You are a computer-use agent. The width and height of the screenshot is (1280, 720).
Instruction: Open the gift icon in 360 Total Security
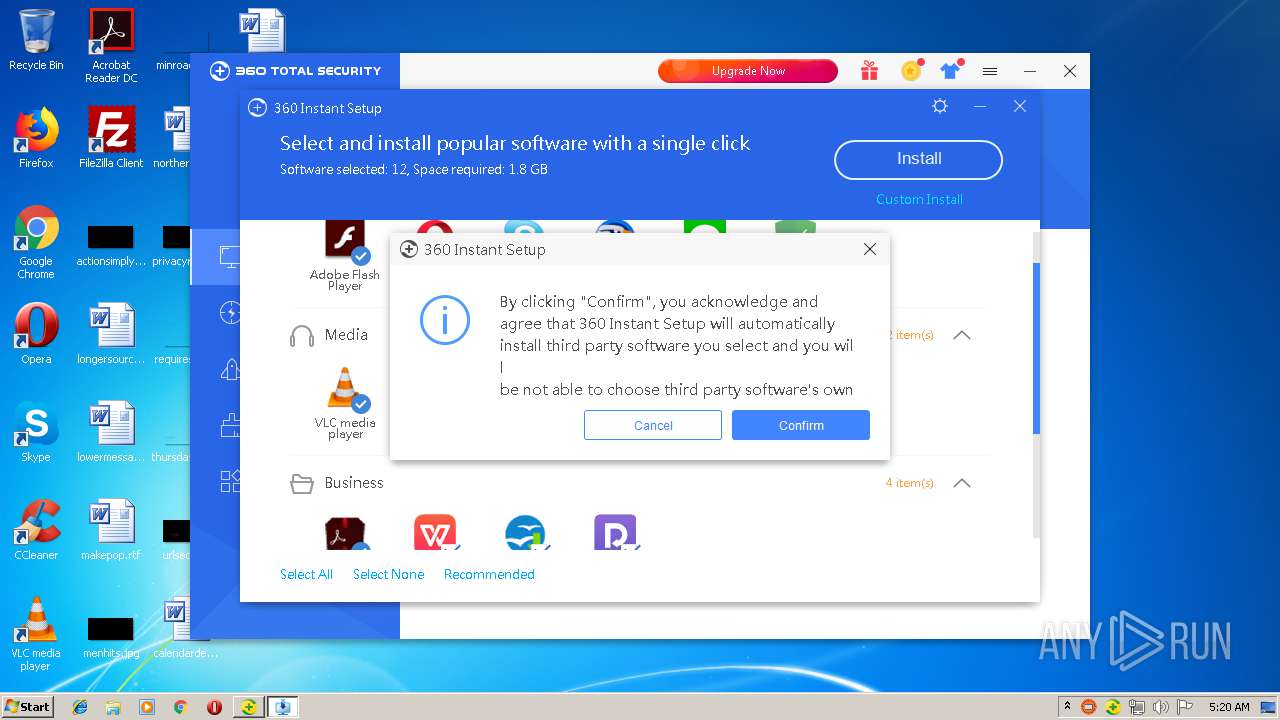(x=869, y=70)
